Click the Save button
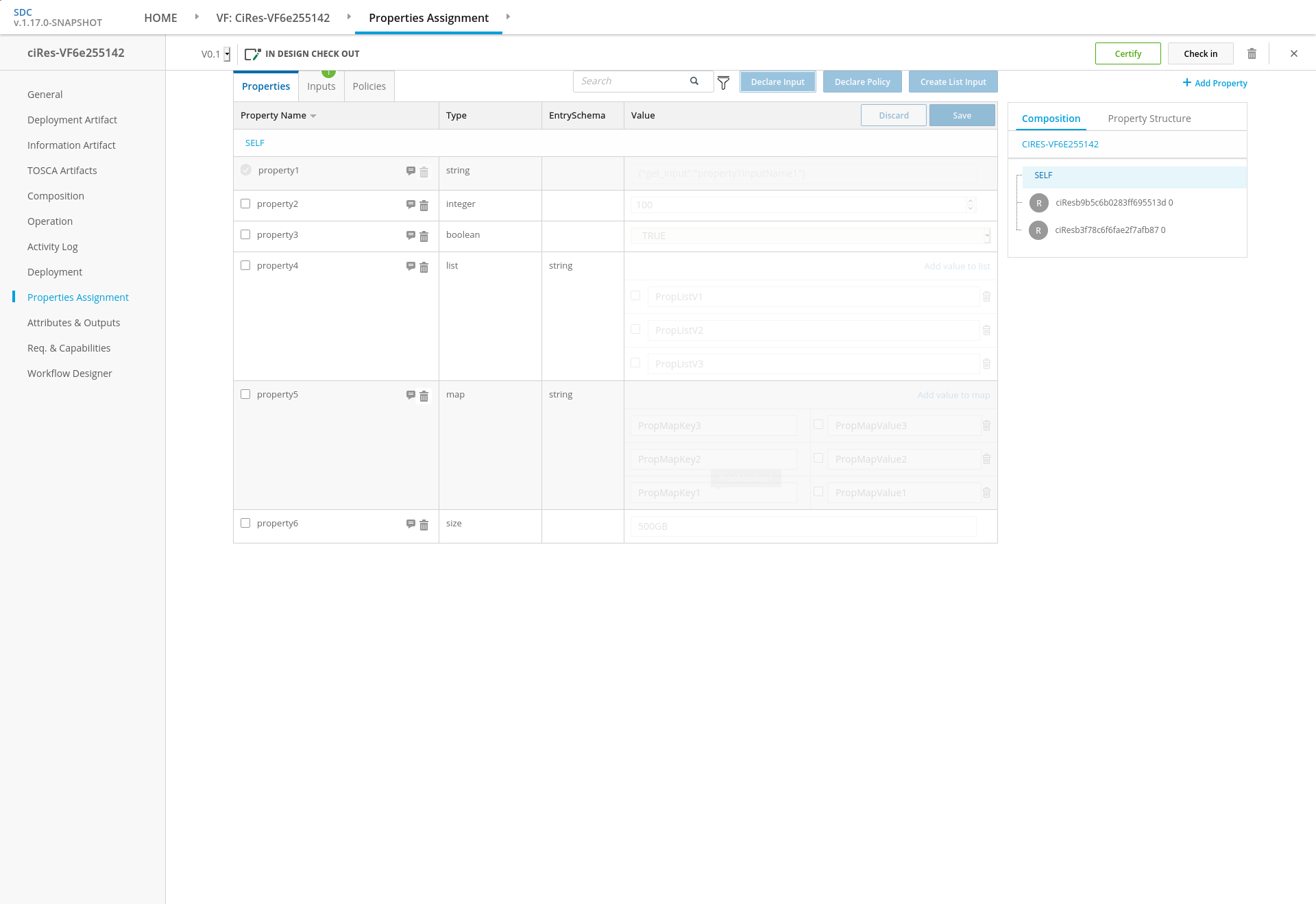 962,115
